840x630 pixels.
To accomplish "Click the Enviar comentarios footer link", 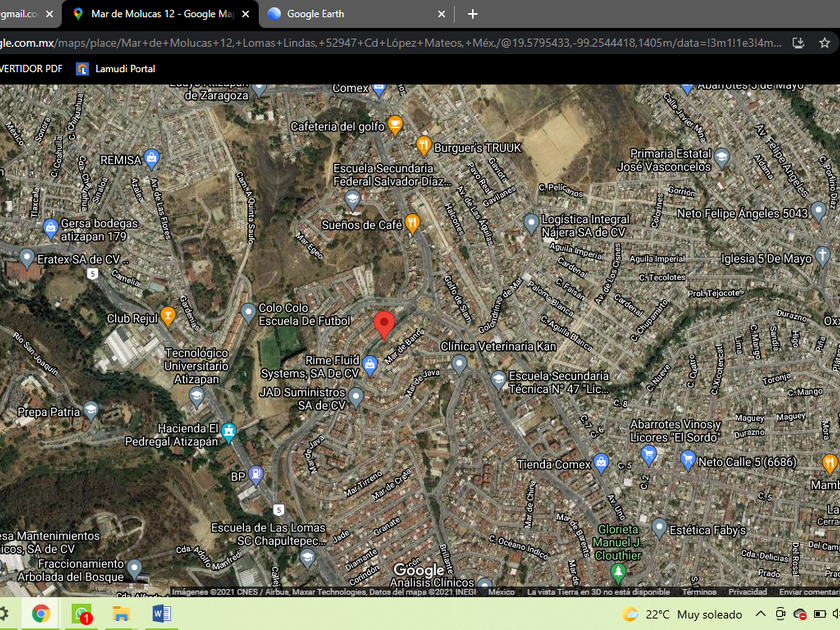I will (809, 592).
